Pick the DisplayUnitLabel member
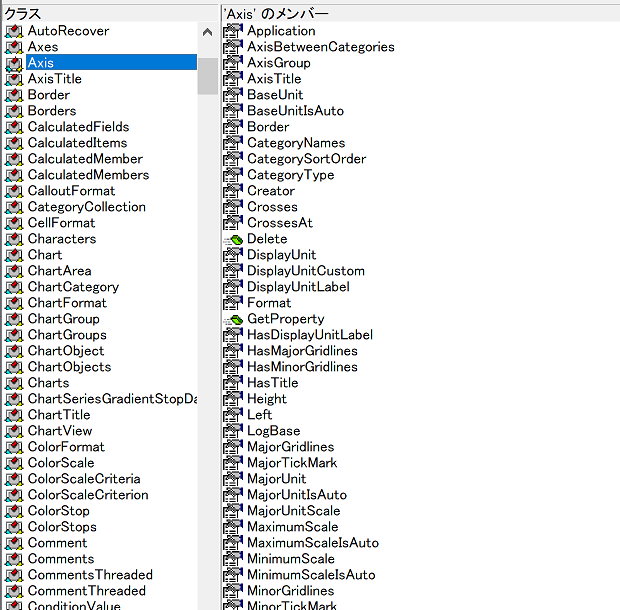Image resolution: width=620 pixels, height=610 pixels. (298, 287)
